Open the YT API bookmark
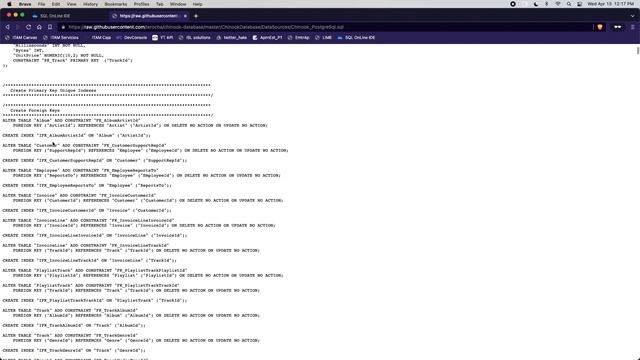Image resolution: width=640 pixels, height=360 pixels. (x=162, y=38)
